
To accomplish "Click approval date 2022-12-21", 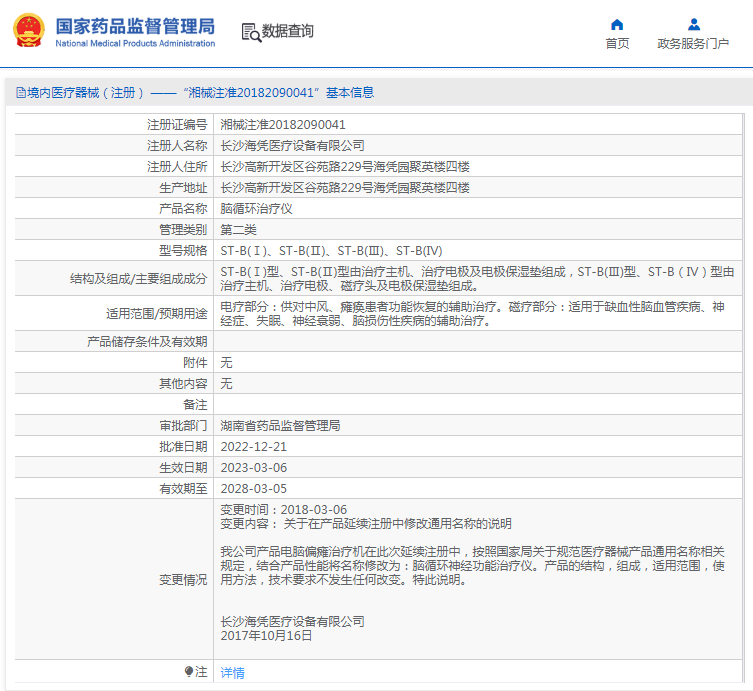I will 253,447.
